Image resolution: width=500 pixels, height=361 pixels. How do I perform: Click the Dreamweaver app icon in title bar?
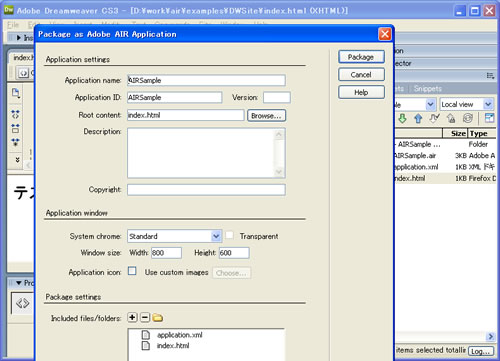pos(9,10)
